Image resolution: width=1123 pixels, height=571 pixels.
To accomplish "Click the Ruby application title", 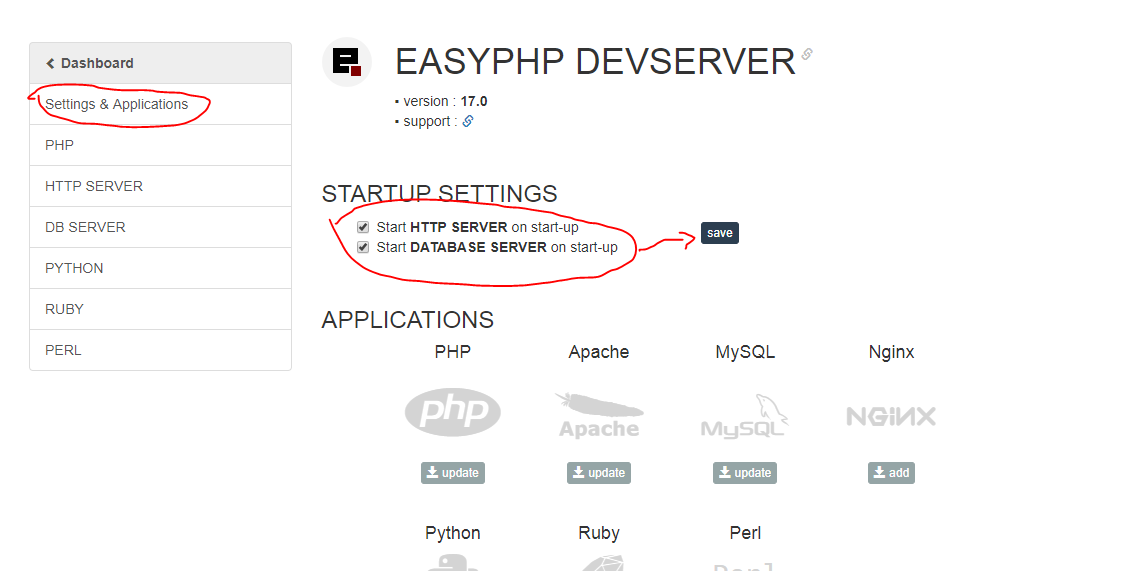I will pyautogui.click(x=599, y=533).
